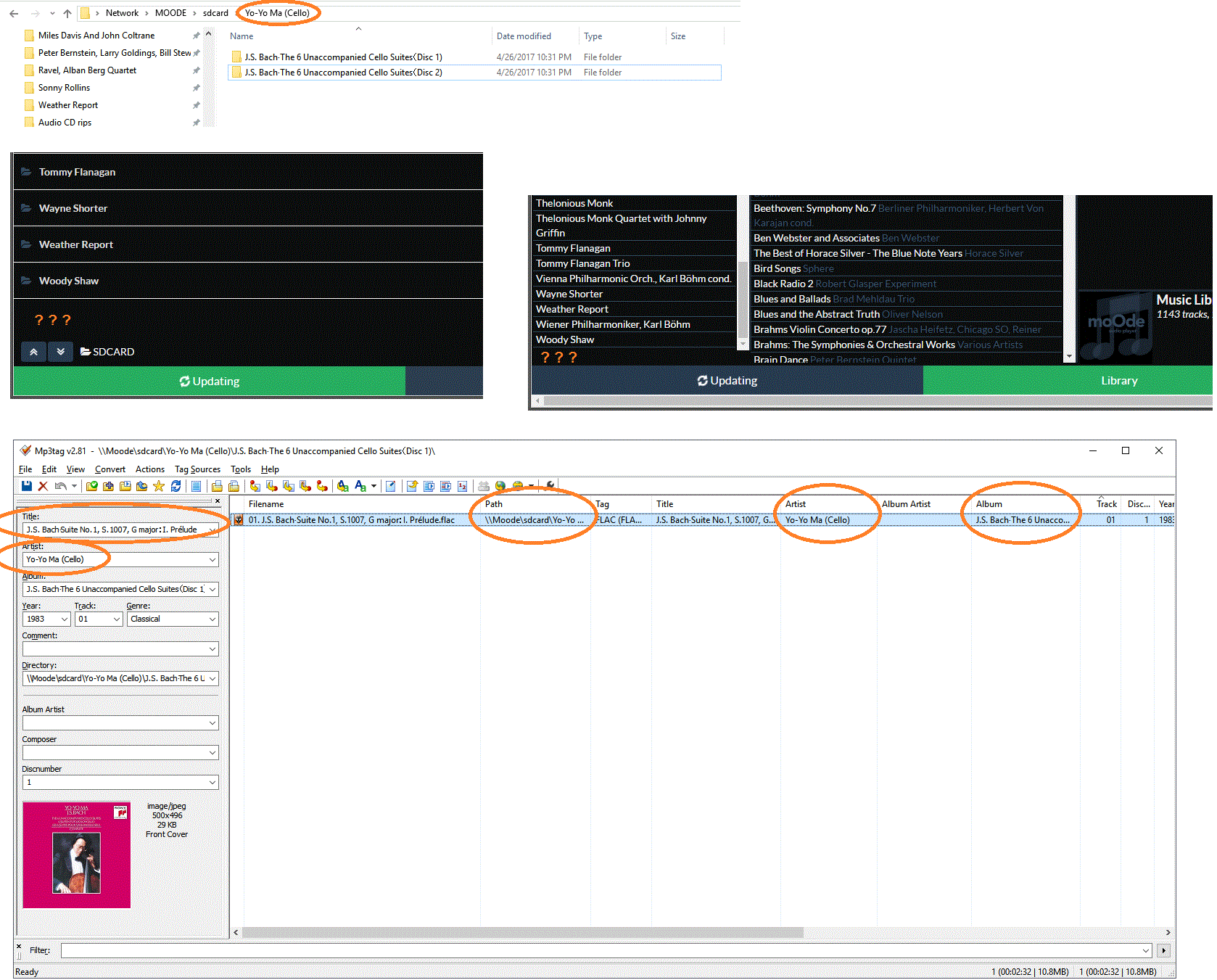Click the Select all files list icon
This screenshot has width=1217, height=980.
[196, 486]
